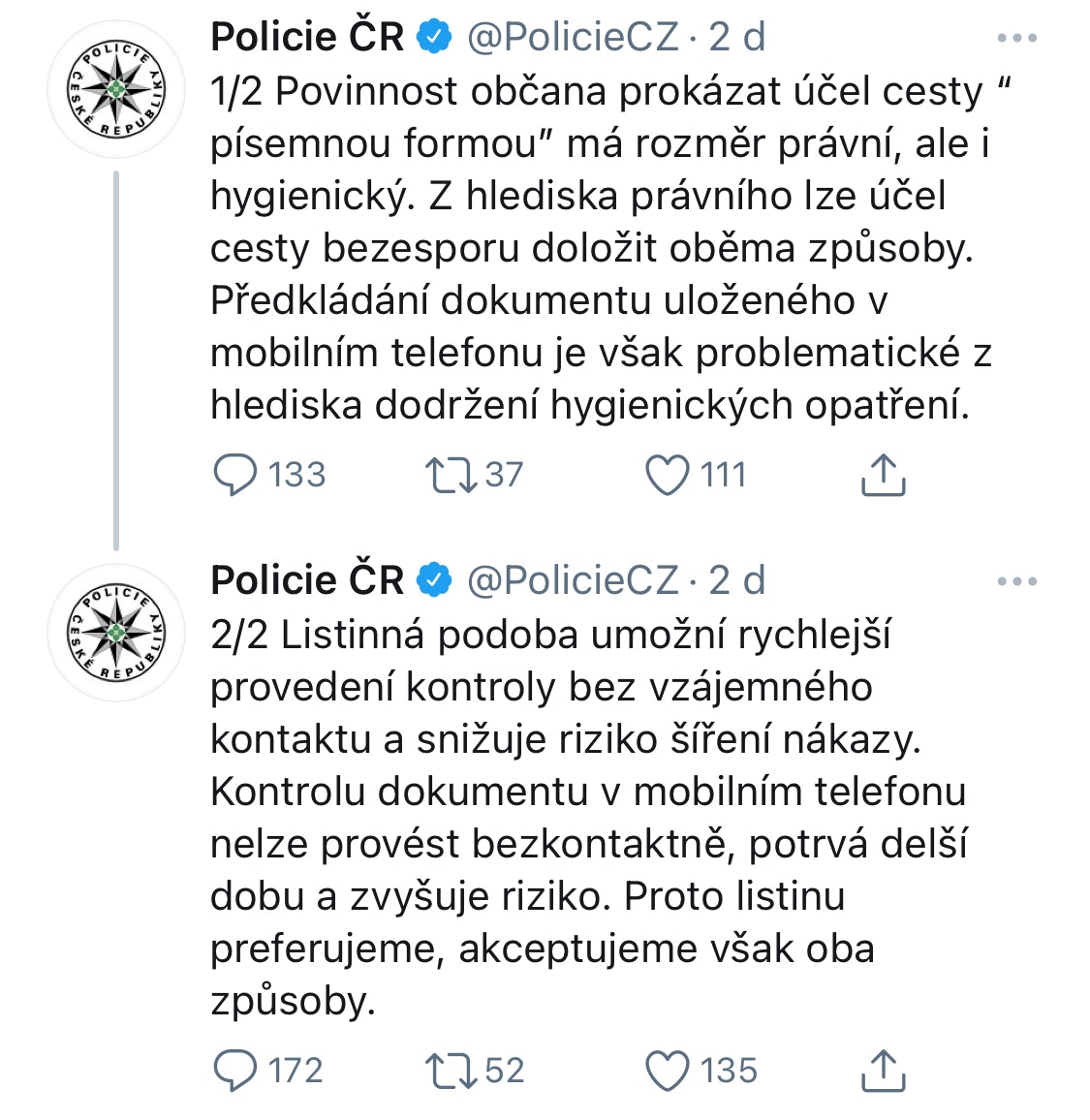Open the second tweet text starting 2/2 Listinná
This screenshot has width=1090, height=1120.
tap(589, 818)
